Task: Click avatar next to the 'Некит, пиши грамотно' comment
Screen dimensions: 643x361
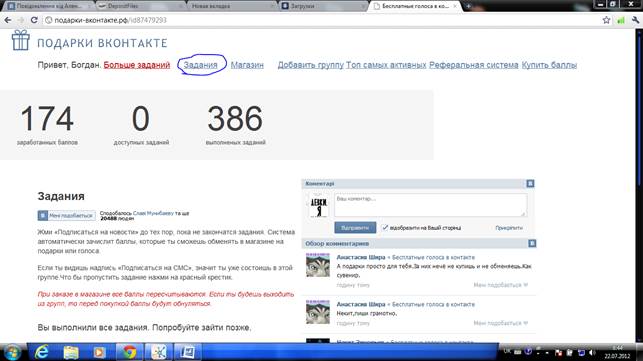Action: pyautogui.click(x=318, y=312)
